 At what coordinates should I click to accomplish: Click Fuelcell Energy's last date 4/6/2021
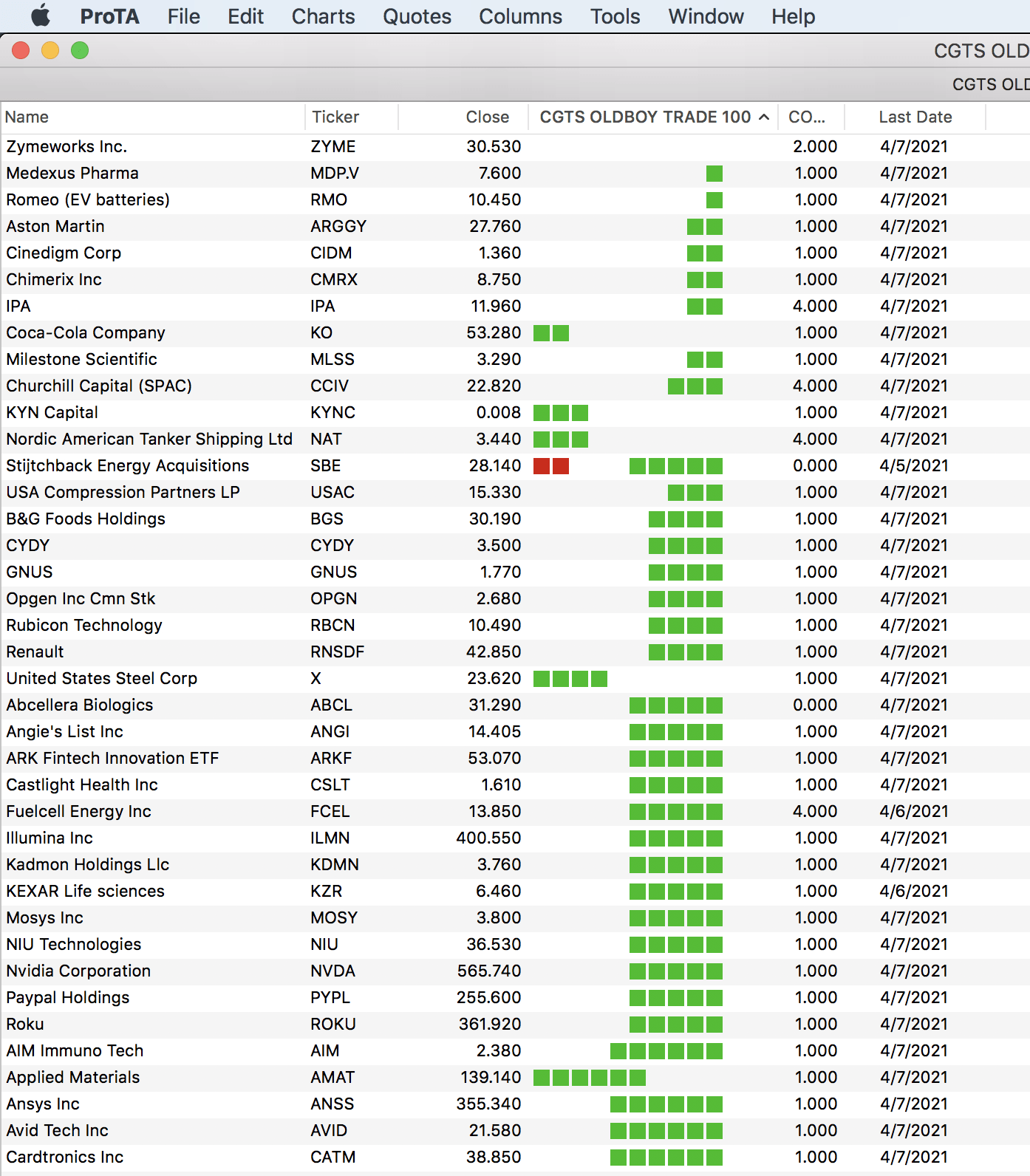click(914, 811)
